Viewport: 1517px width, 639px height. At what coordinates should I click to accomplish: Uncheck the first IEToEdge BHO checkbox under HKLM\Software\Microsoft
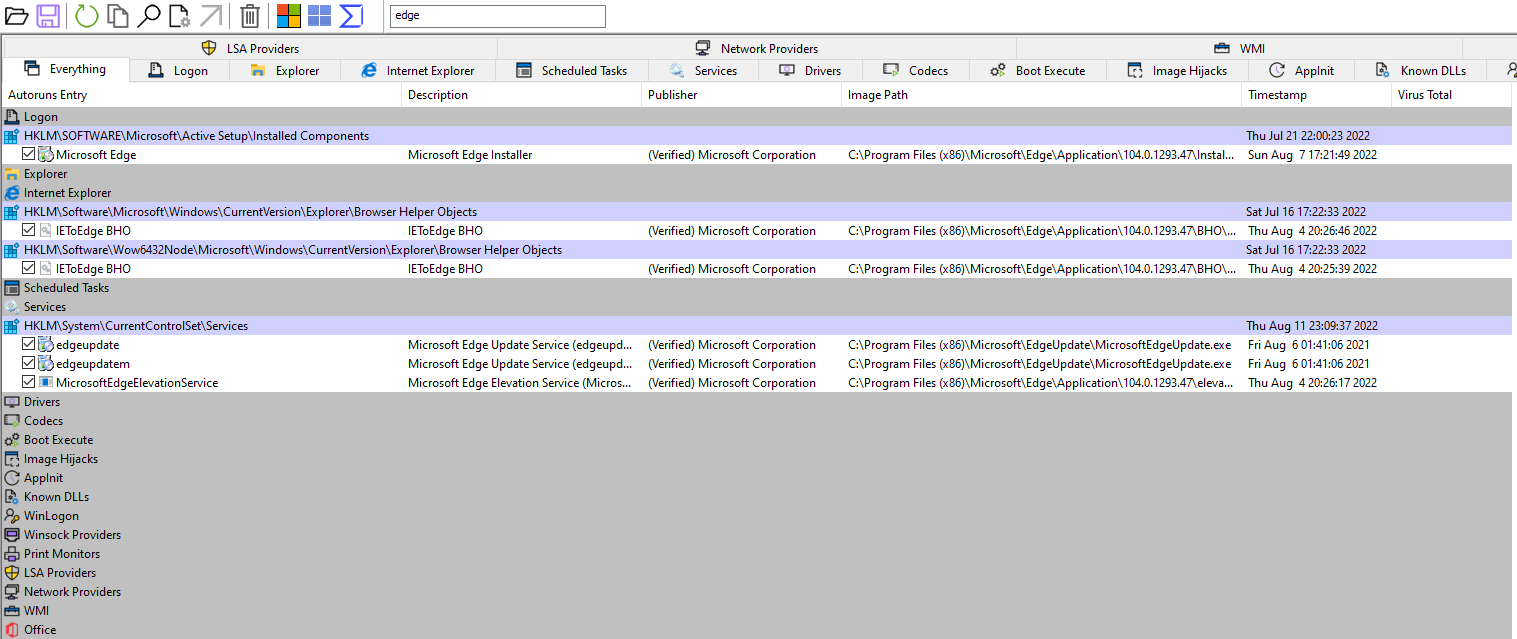pos(28,231)
